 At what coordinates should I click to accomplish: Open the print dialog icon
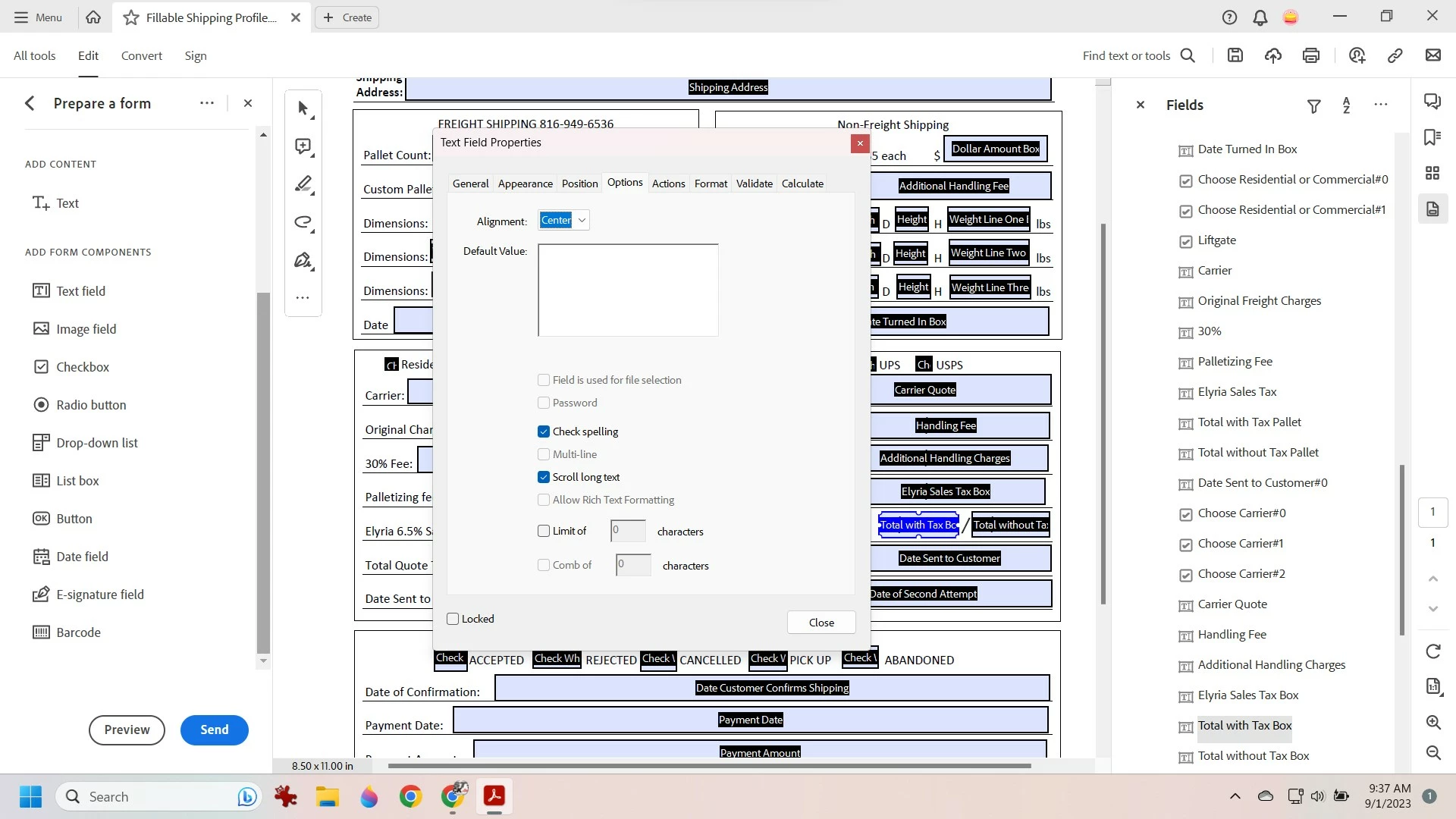pyautogui.click(x=1311, y=55)
